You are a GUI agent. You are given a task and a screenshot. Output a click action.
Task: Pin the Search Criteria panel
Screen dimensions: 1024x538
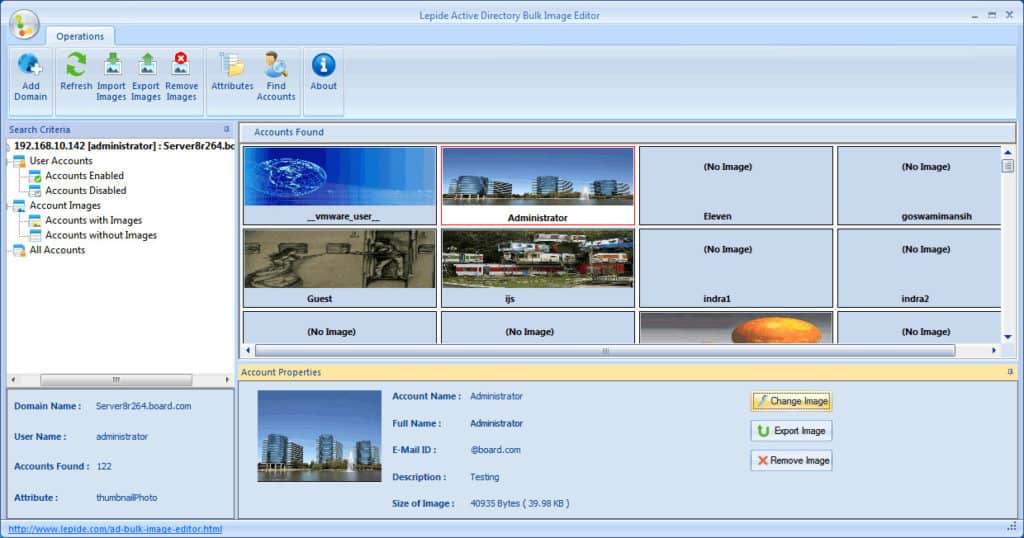click(227, 129)
